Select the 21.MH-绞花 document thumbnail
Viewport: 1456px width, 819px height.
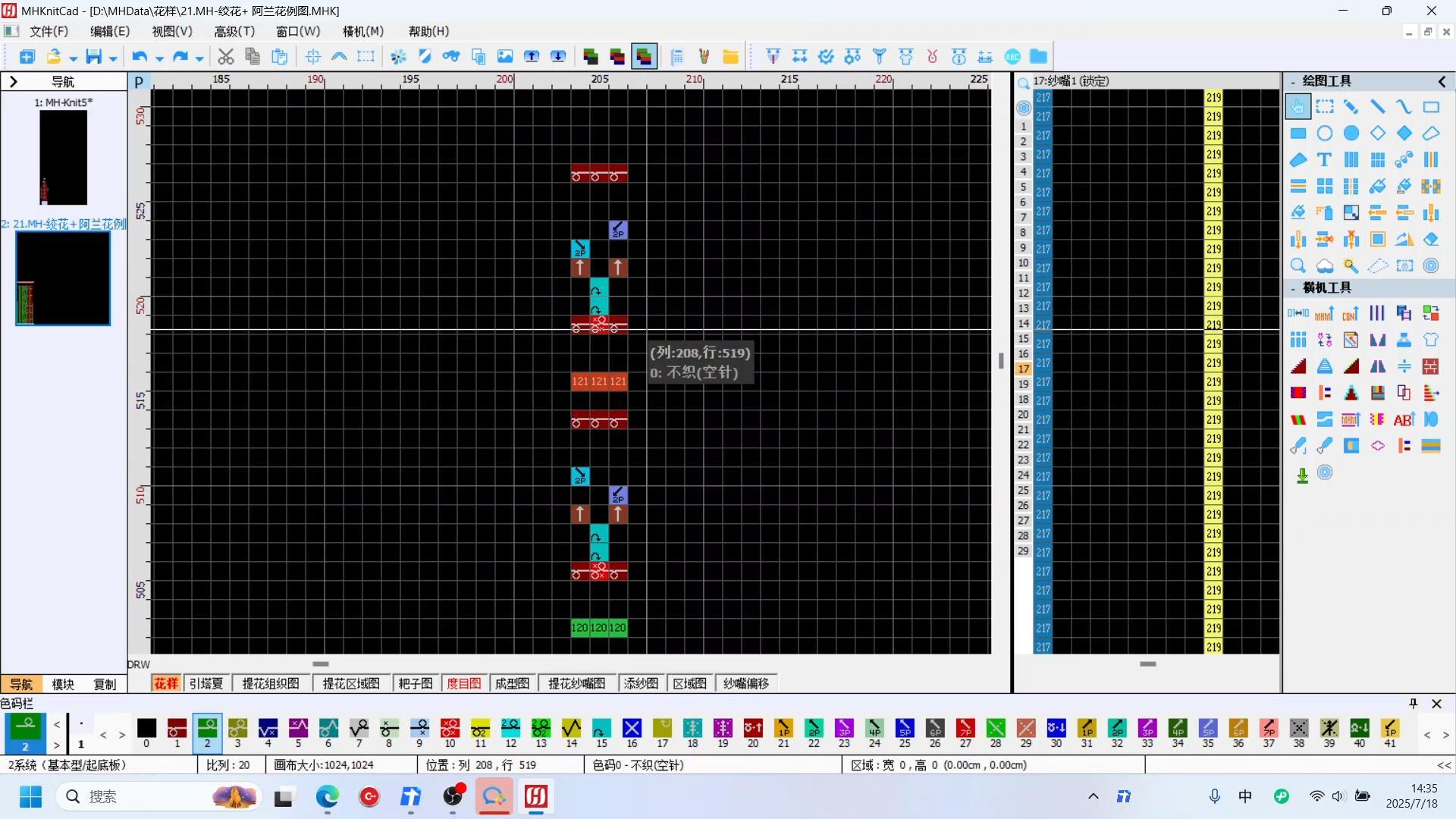[x=63, y=278]
